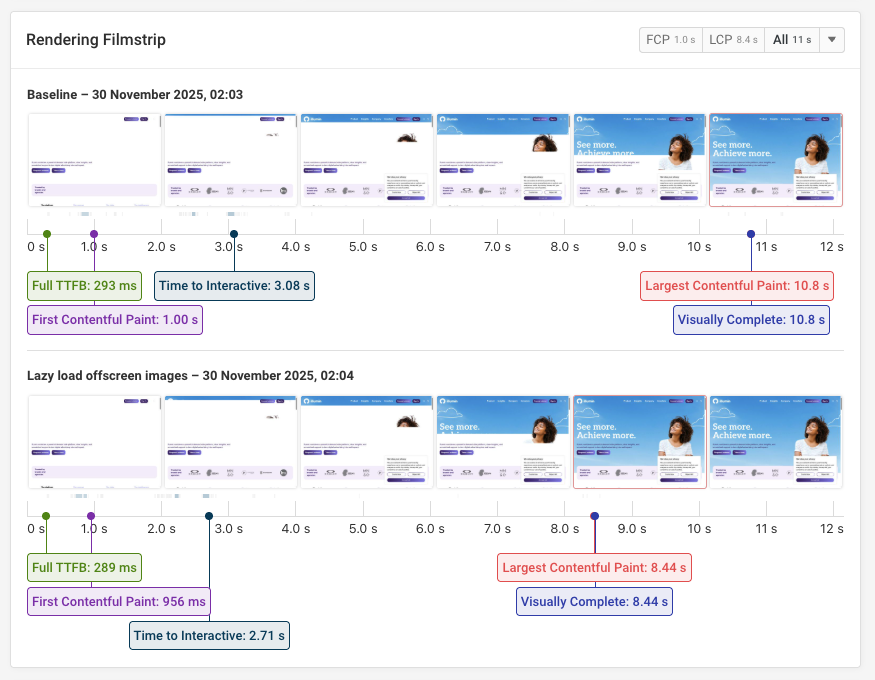This screenshot has width=875, height=680.
Task: Switch to the LCP 8.4 s view
Action: [733, 40]
